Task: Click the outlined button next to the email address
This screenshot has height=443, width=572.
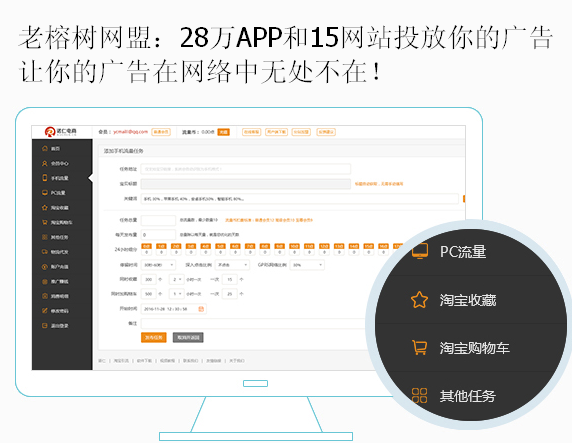Action: coord(161,132)
